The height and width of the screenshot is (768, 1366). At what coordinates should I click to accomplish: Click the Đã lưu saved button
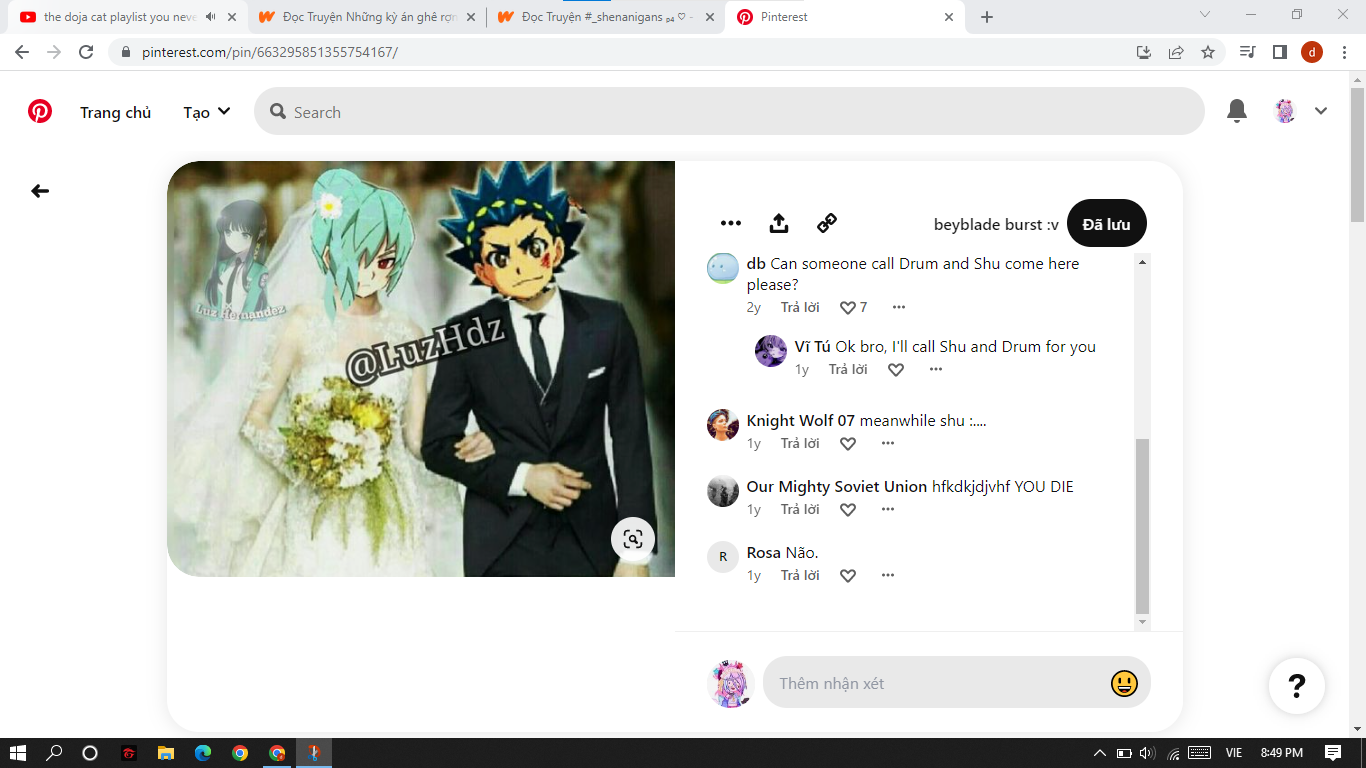(x=1106, y=223)
